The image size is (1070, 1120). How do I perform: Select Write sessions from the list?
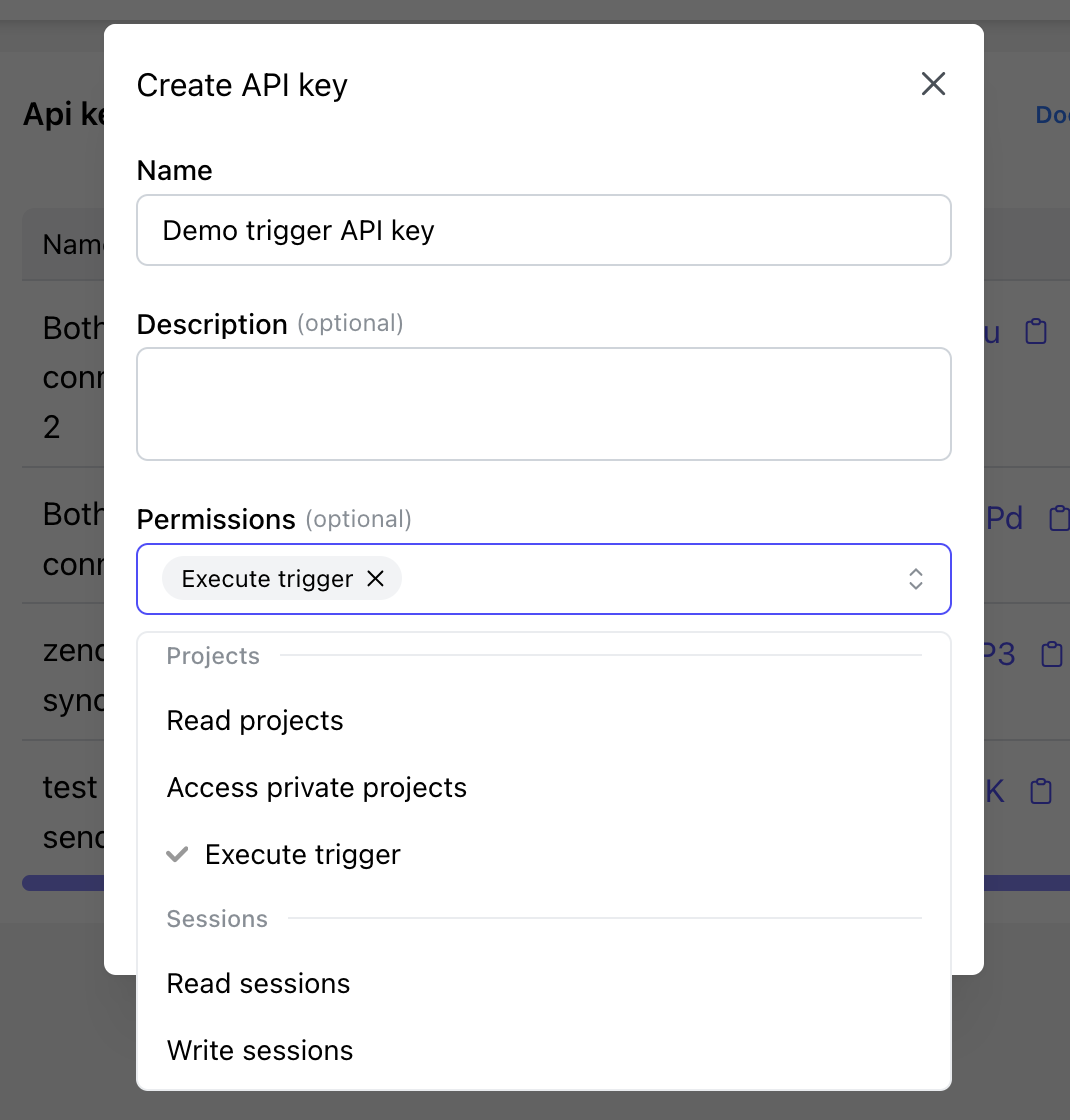pos(260,1051)
